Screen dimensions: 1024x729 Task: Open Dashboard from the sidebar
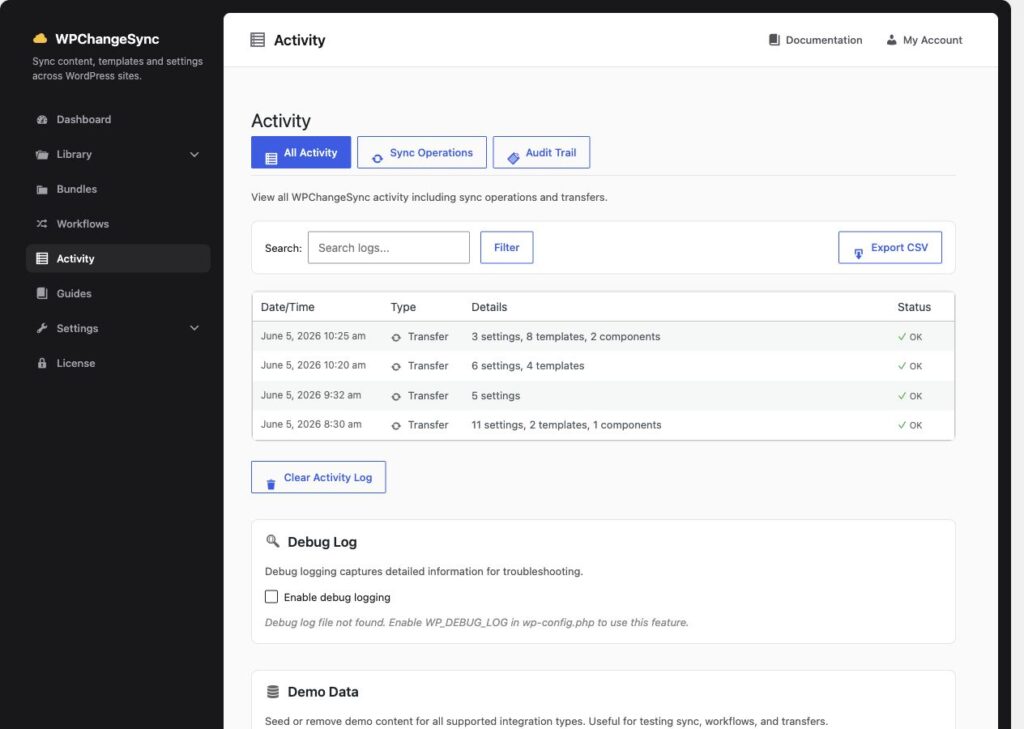pos(118,120)
